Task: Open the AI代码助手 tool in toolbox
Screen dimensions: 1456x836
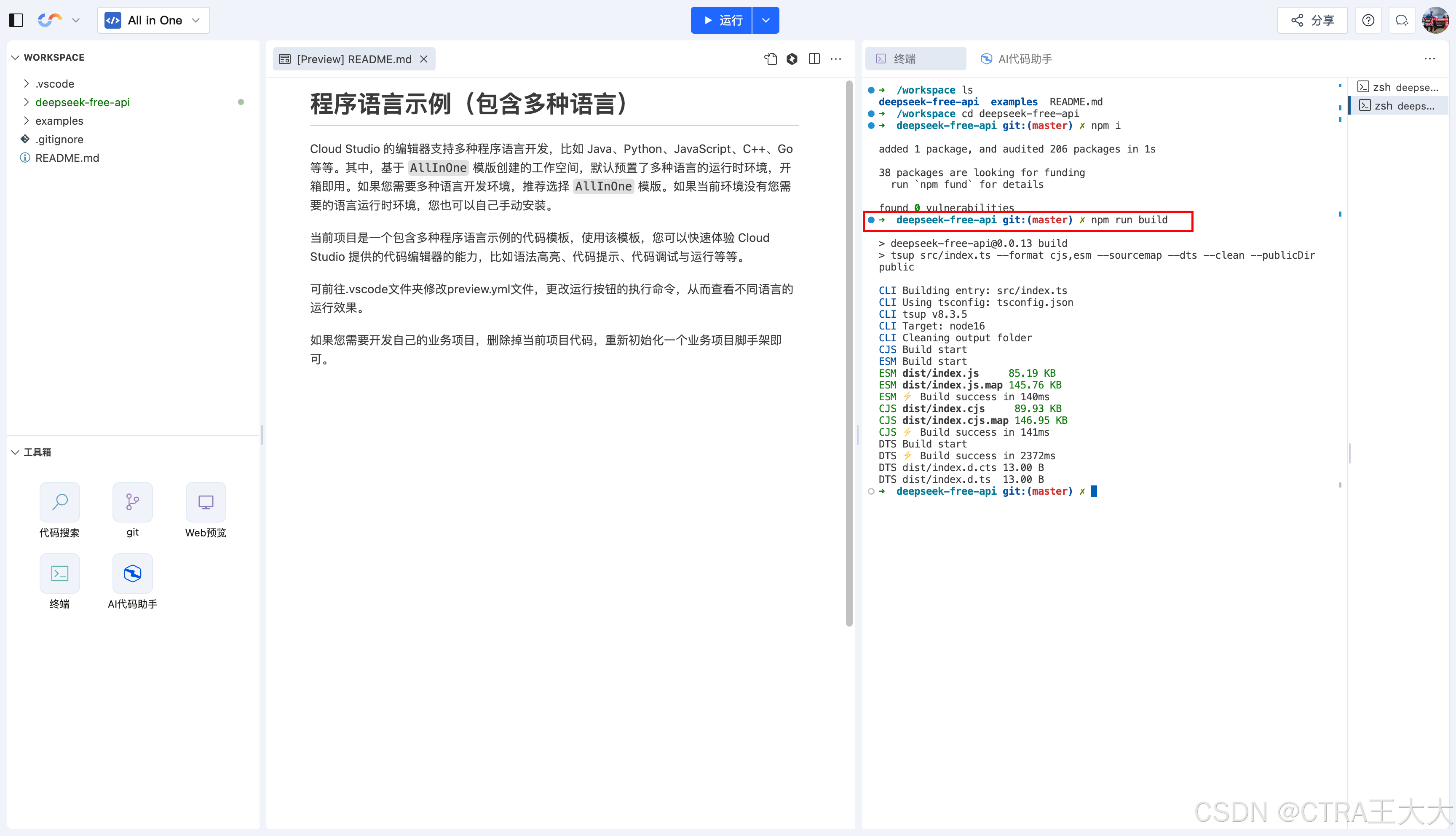Action: (x=133, y=581)
